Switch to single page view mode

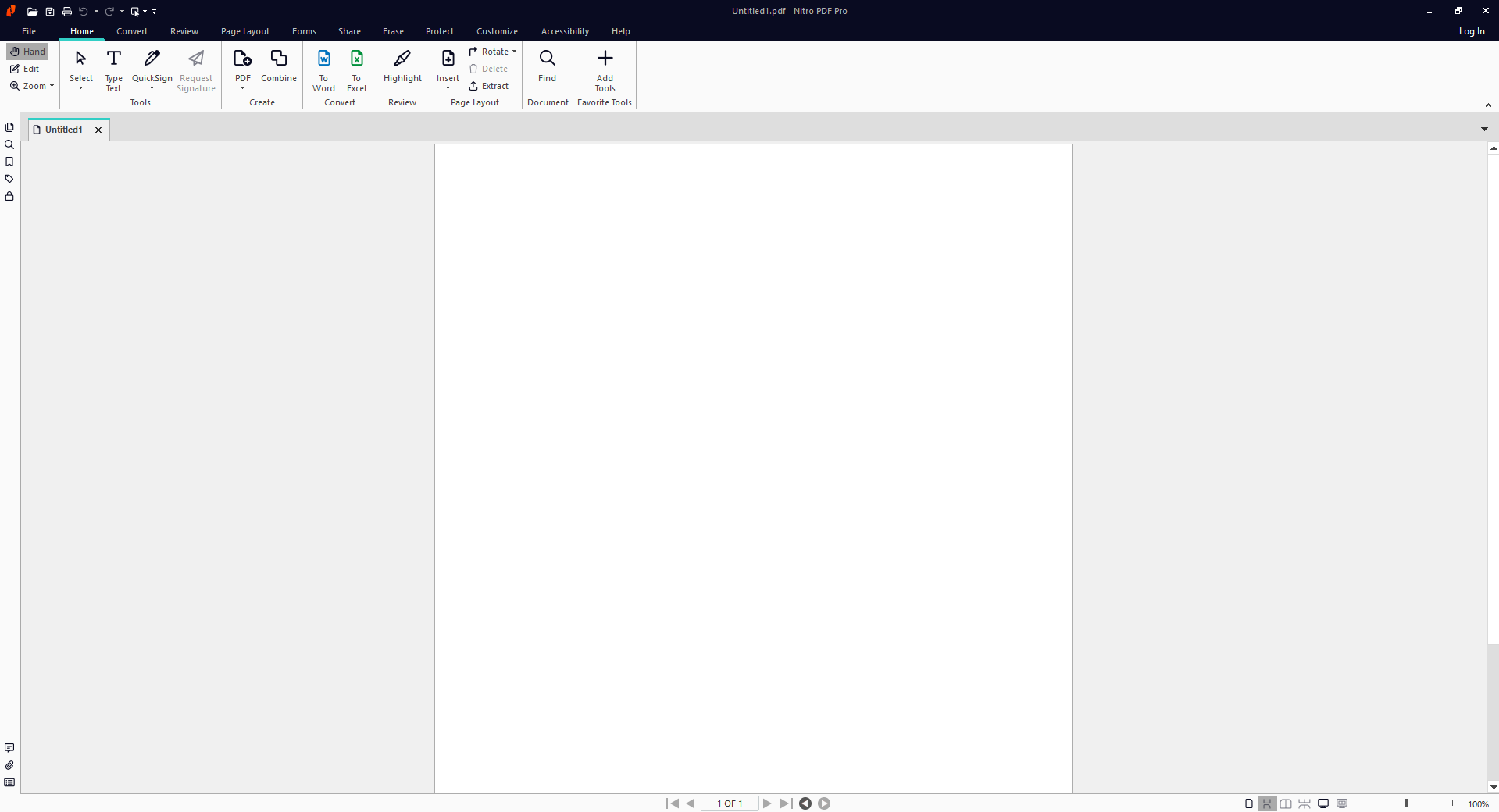point(1248,803)
